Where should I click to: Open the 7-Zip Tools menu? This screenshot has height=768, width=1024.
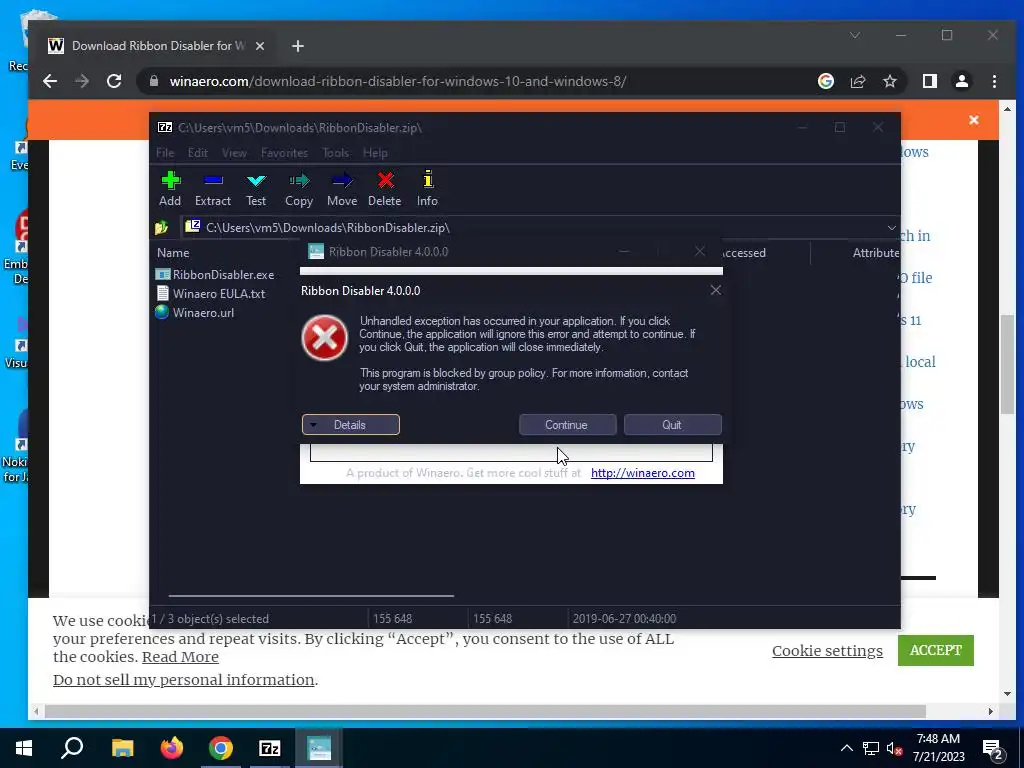336,153
